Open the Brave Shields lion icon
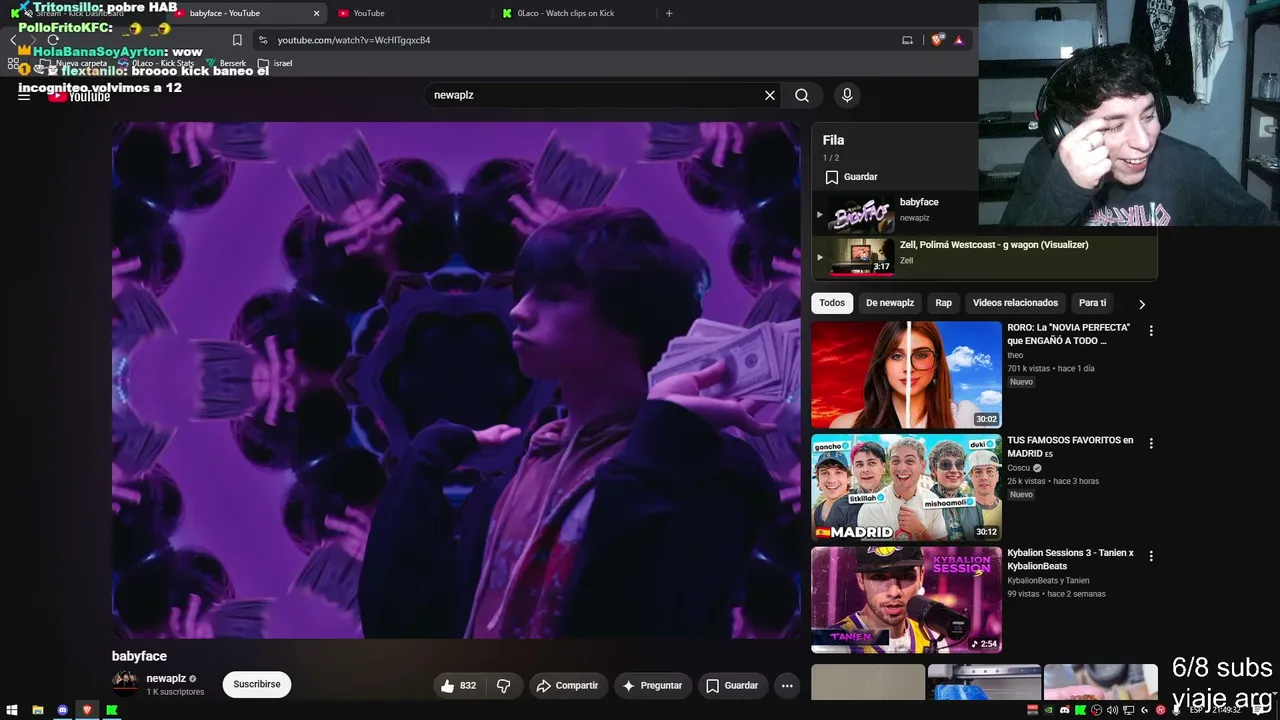The height and width of the screenshot is (720, 1280). pyautogui.click(x=937, y=40)
